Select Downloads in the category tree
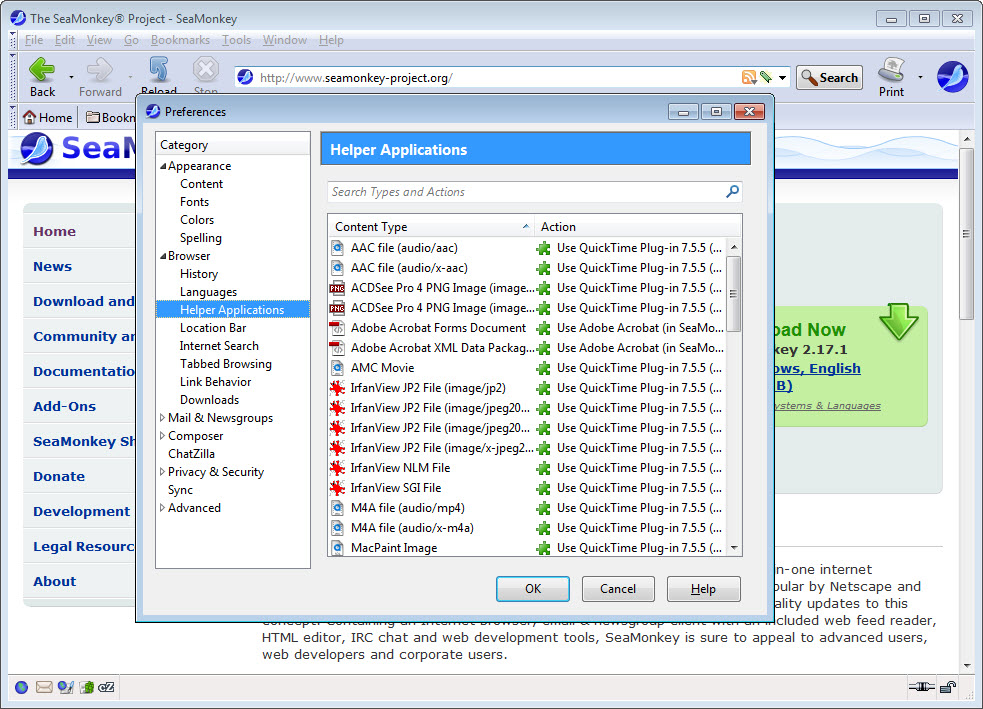 pos(209,400)
